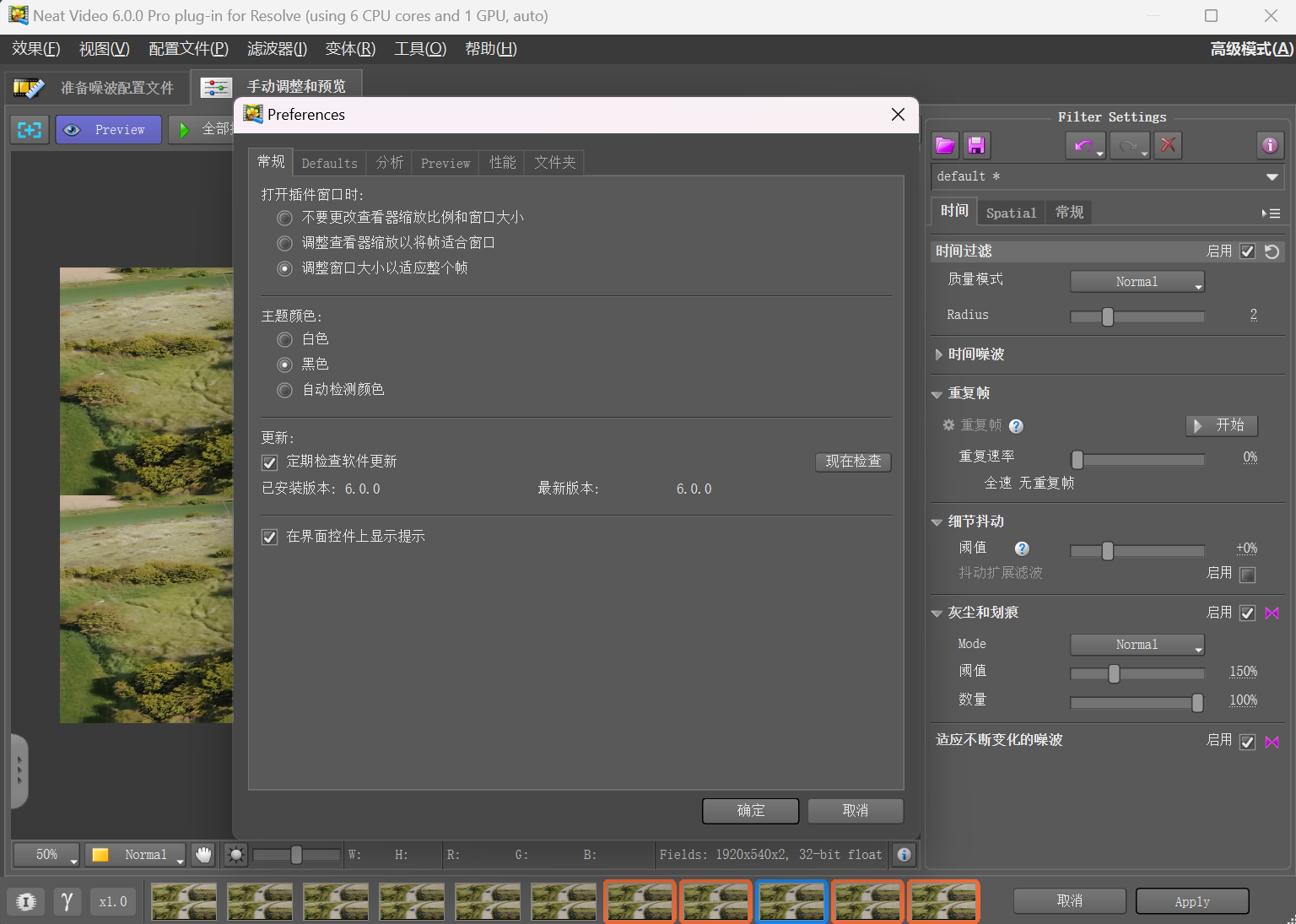Viewport: 1296px width, 924px height.
Task: Open the 50% zoom level dropdown
Action: [x=46, y=855]
